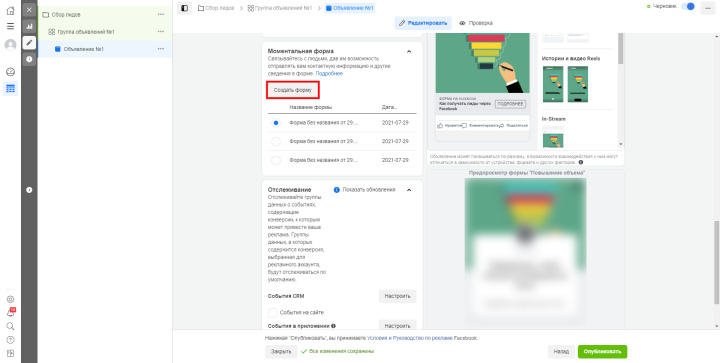Open the search magnifier icon
This screenshot has width=720, height=363.
click(x=10, y=326)
